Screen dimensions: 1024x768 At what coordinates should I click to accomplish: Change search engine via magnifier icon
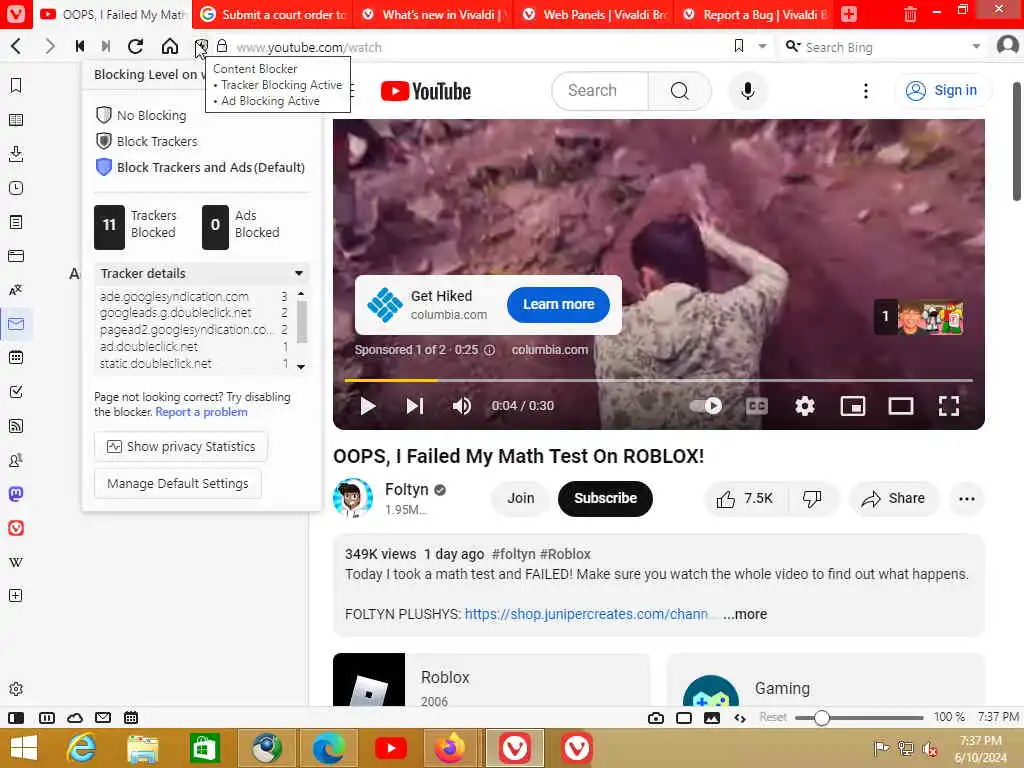click(x=793, y=46)
